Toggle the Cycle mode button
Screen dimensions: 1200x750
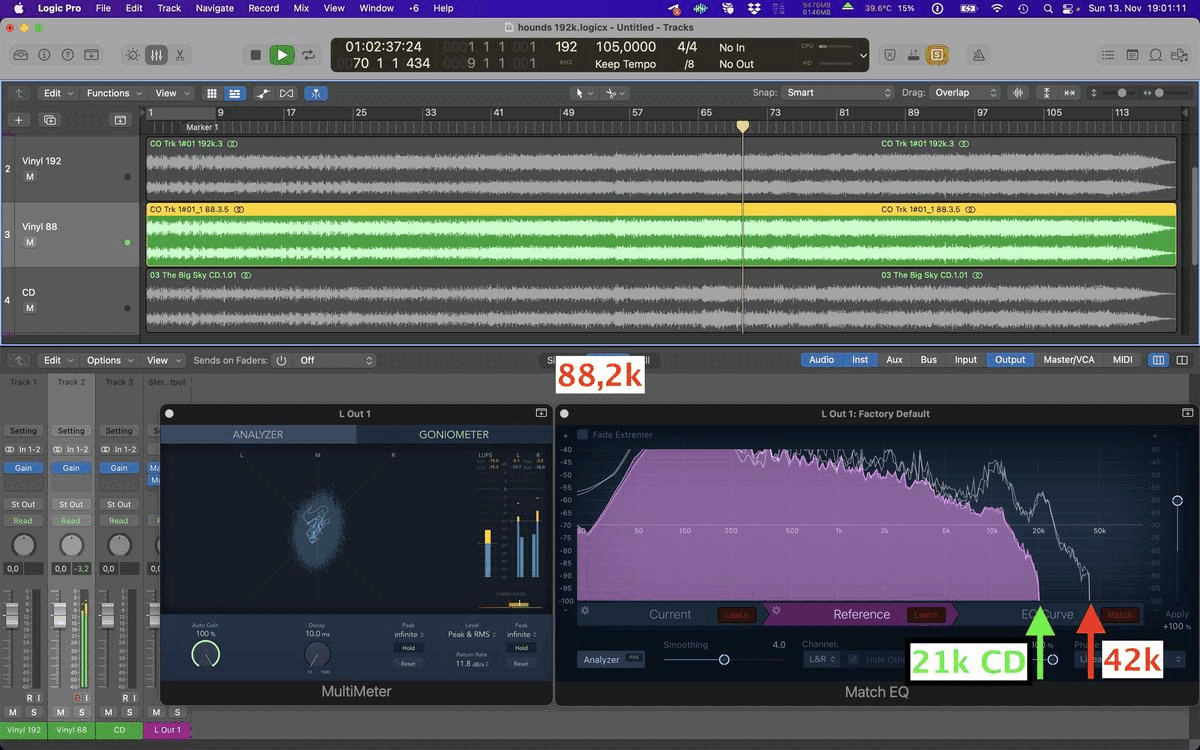pos(309,55)
